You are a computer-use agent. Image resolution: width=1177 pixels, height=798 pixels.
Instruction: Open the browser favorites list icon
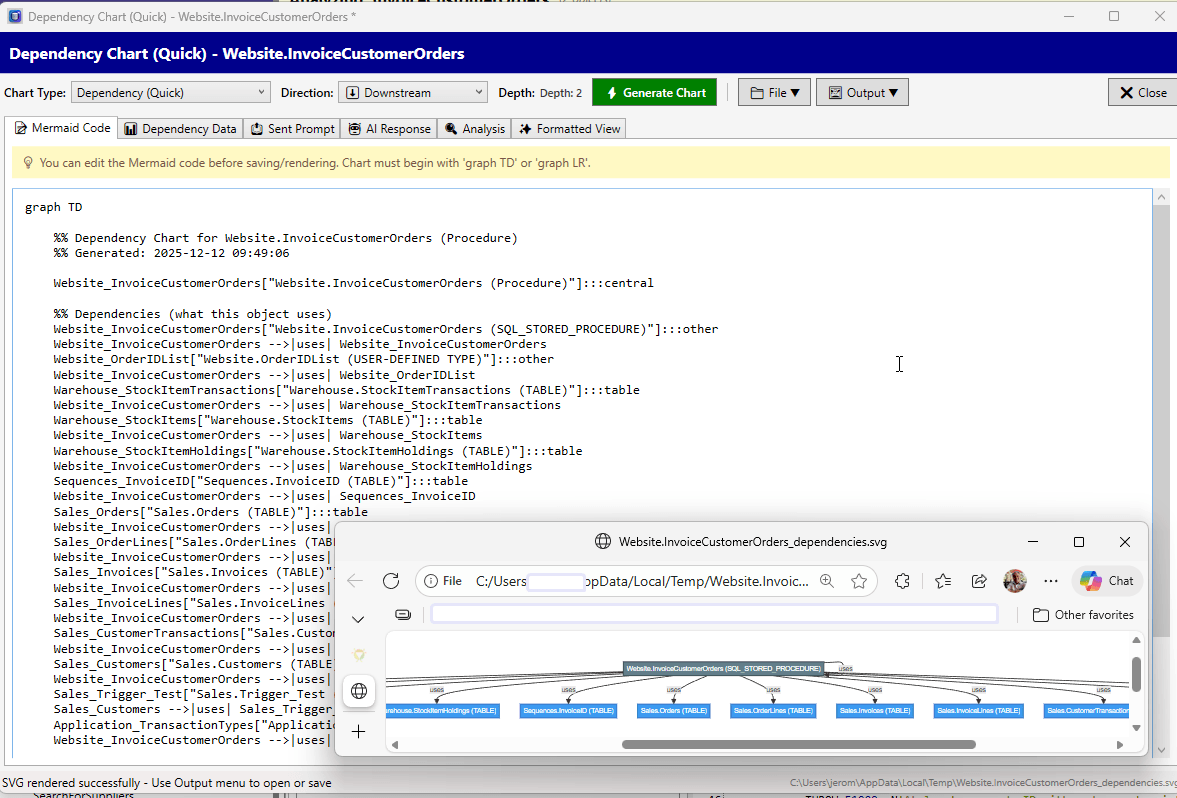click(943, 581)
